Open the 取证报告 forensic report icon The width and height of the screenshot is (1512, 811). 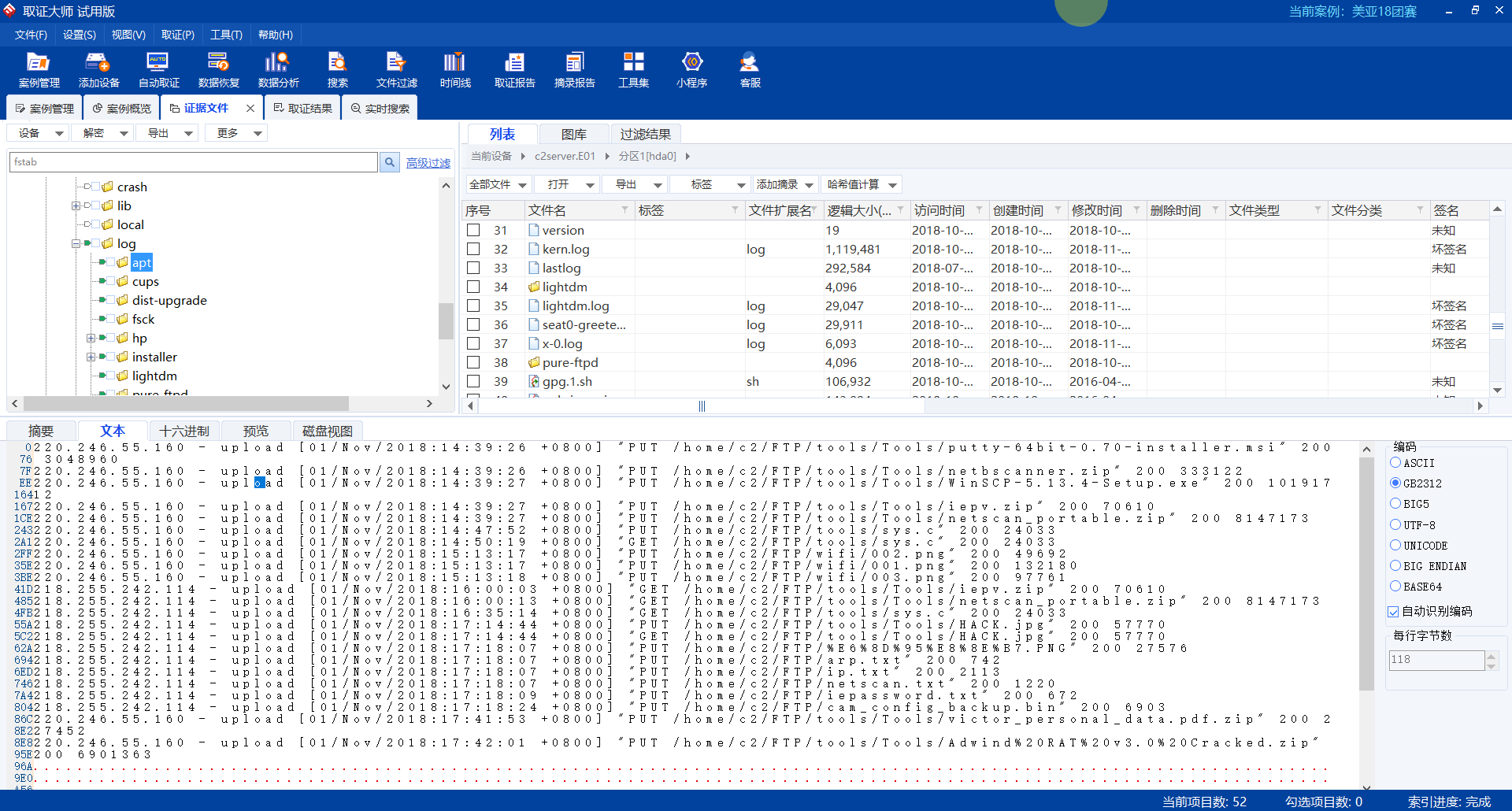514,70
